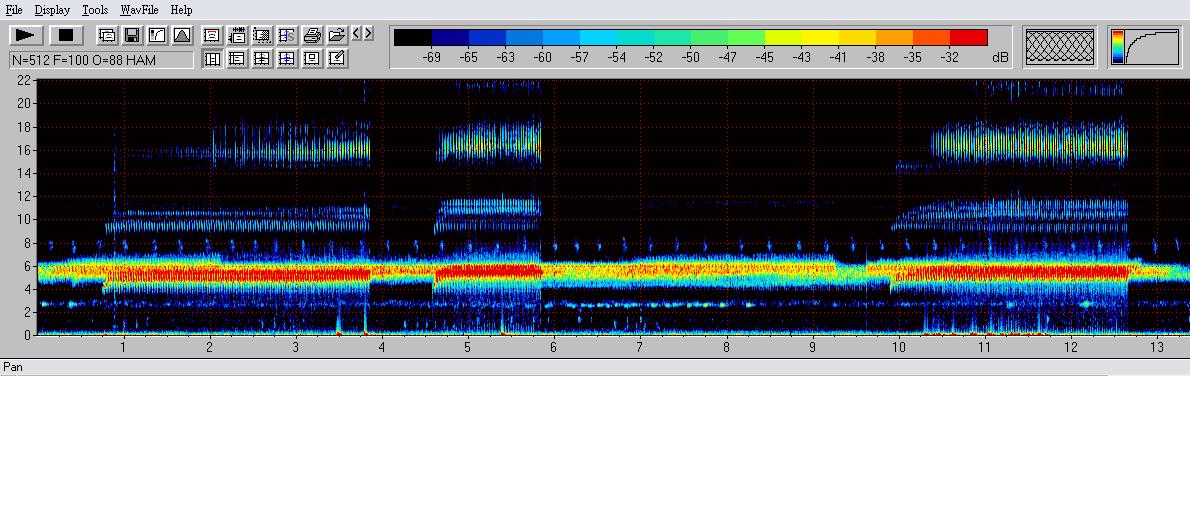1190x512 pixels.
Task: Open the File menu
Action: coord(14,9)
